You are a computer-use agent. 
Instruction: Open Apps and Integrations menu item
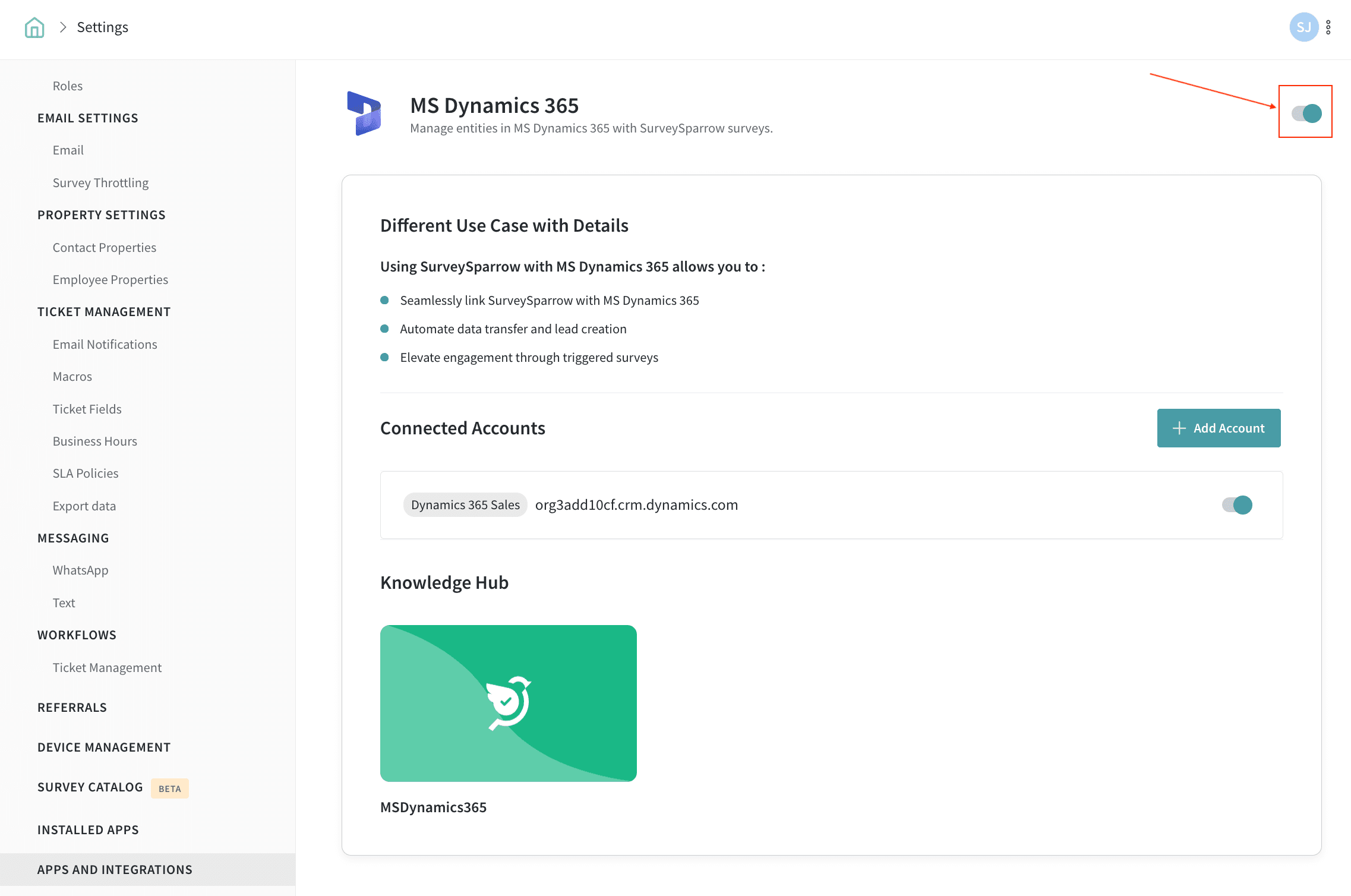(x=115, y=870)
